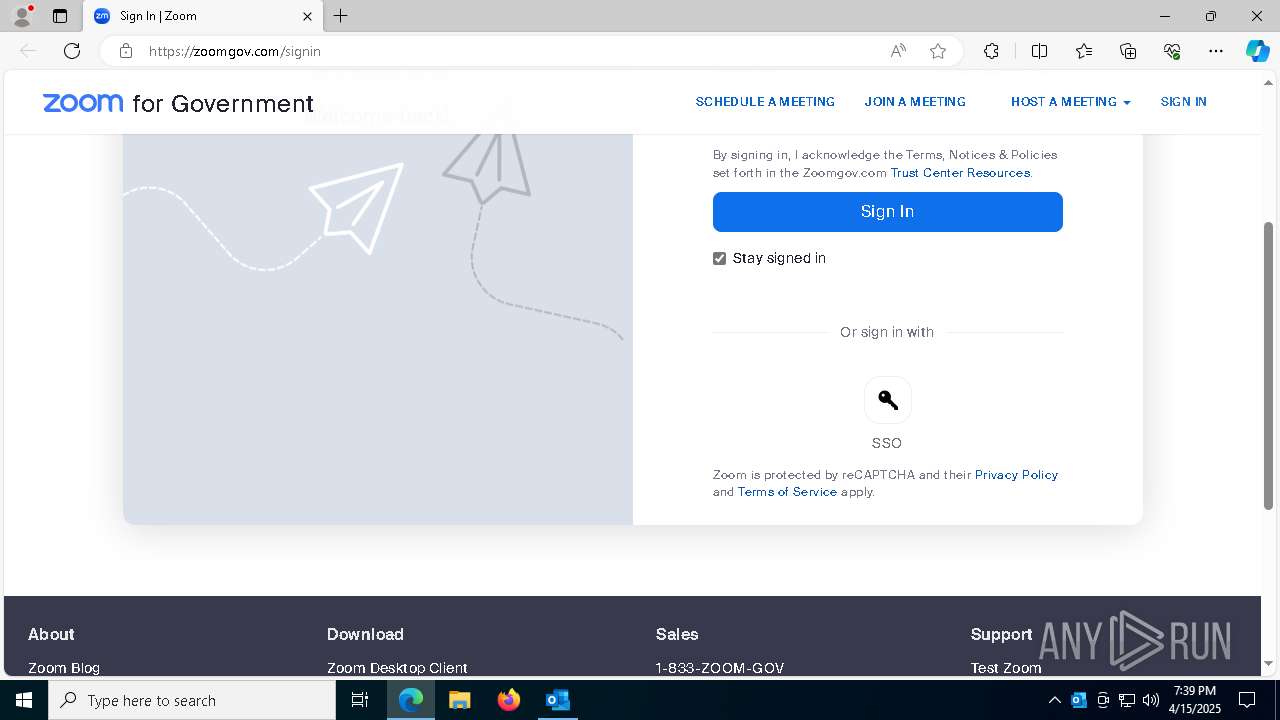Click the page vertical scrollbar thumb
This screenshot has height=720, width=1280.
(x=1269, y=365)
